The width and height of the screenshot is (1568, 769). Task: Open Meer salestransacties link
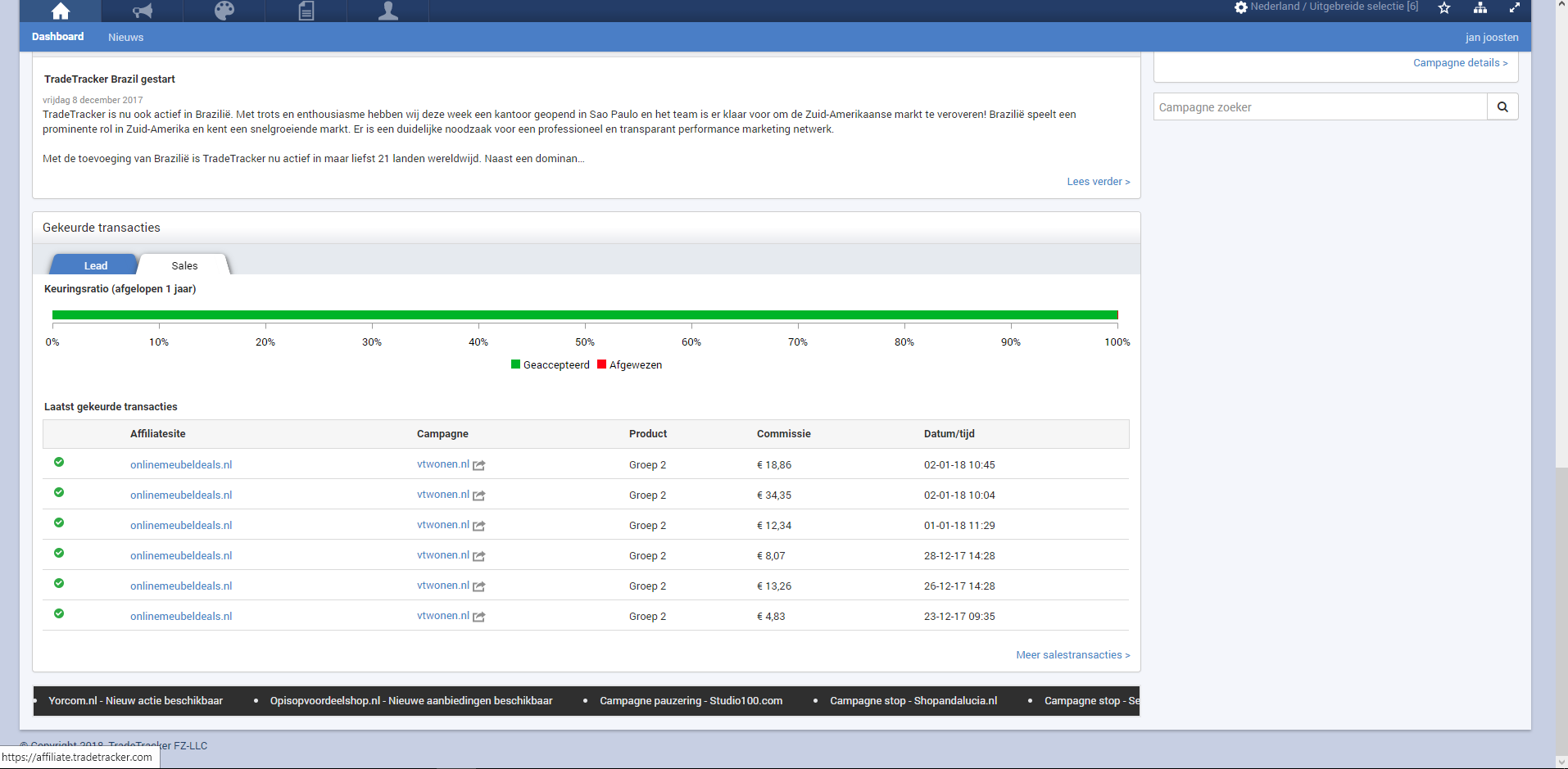coord(1072,655)
